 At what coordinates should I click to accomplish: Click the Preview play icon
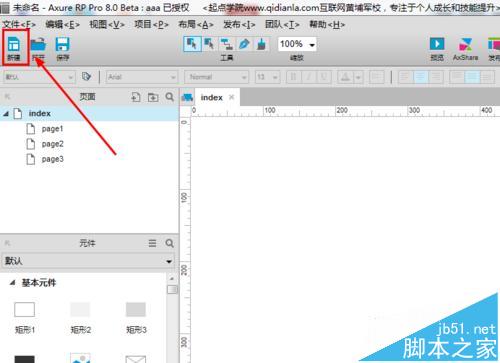click(437, 44)
